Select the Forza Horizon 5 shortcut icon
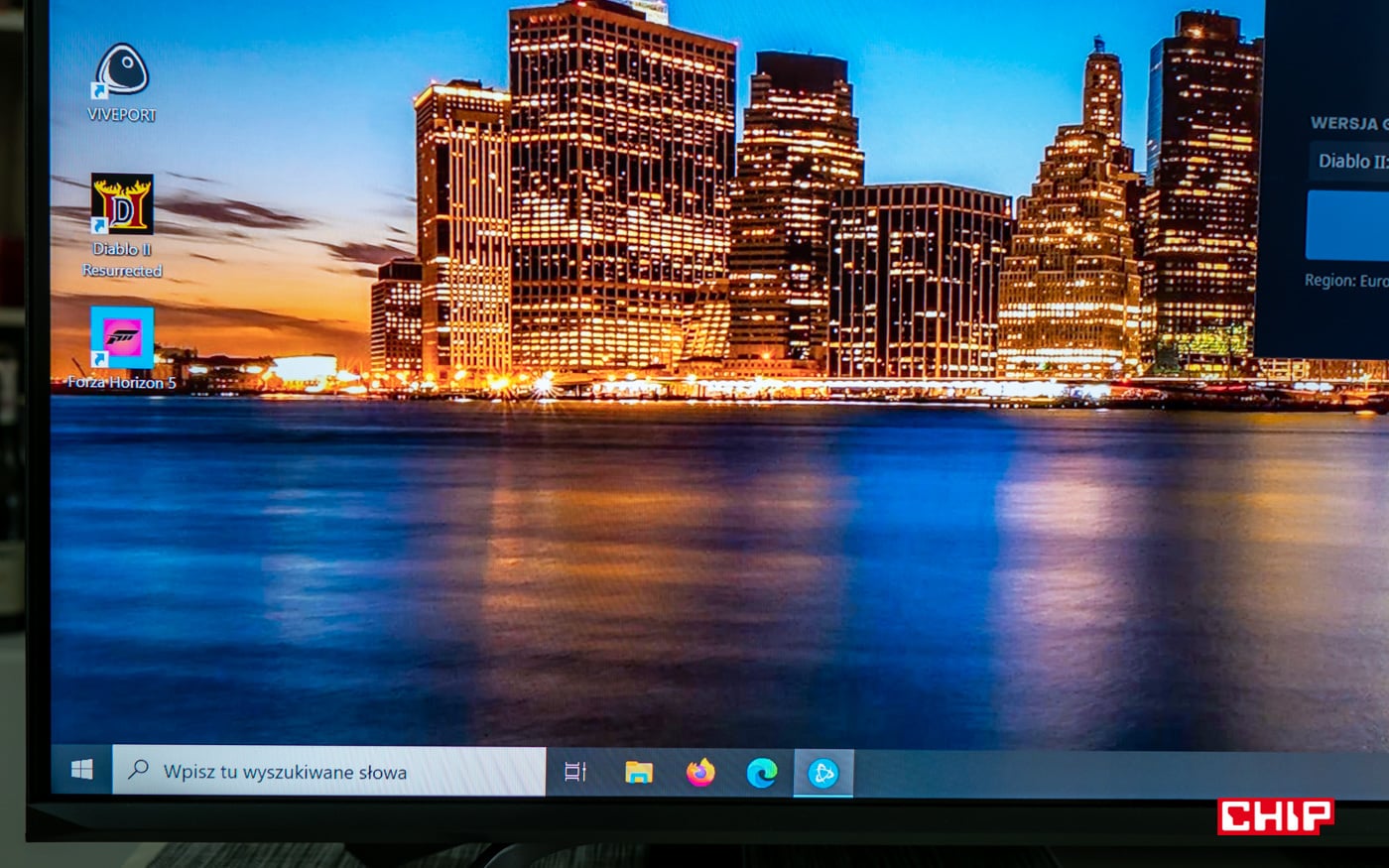 pyautogui.click(x=122, y=337)
